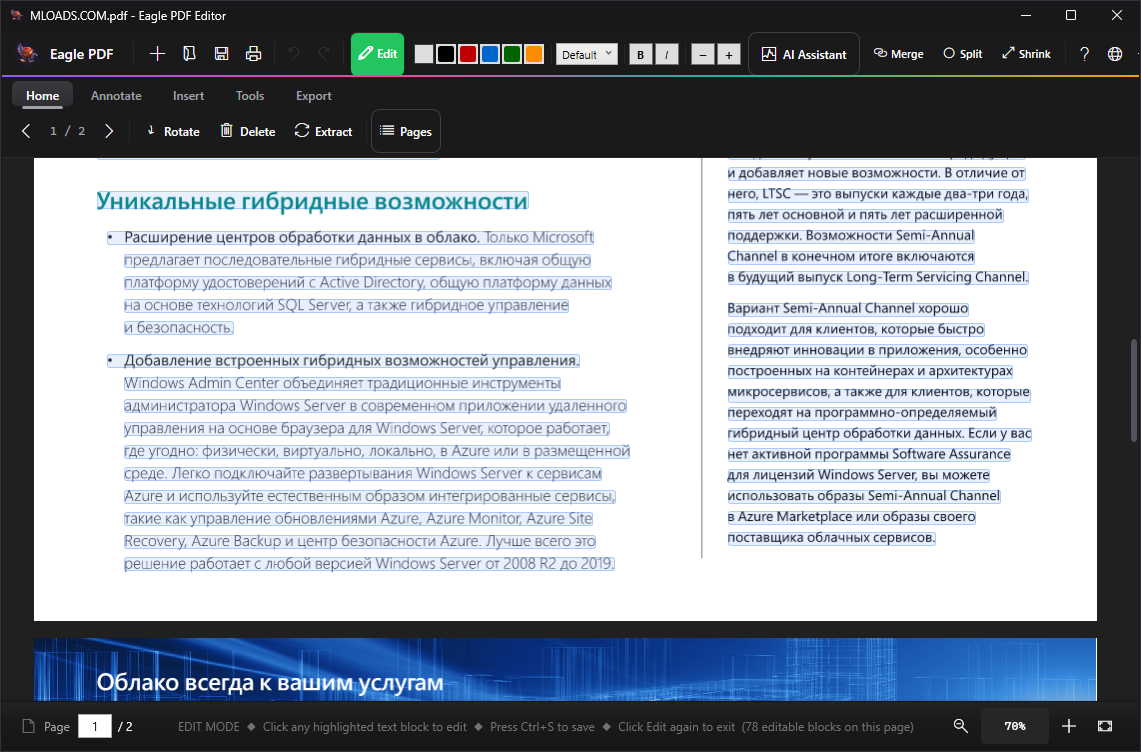Save the document with the floppy disk icon
The width and height of the screenshot is (1141, 752).
pos(221,54)
